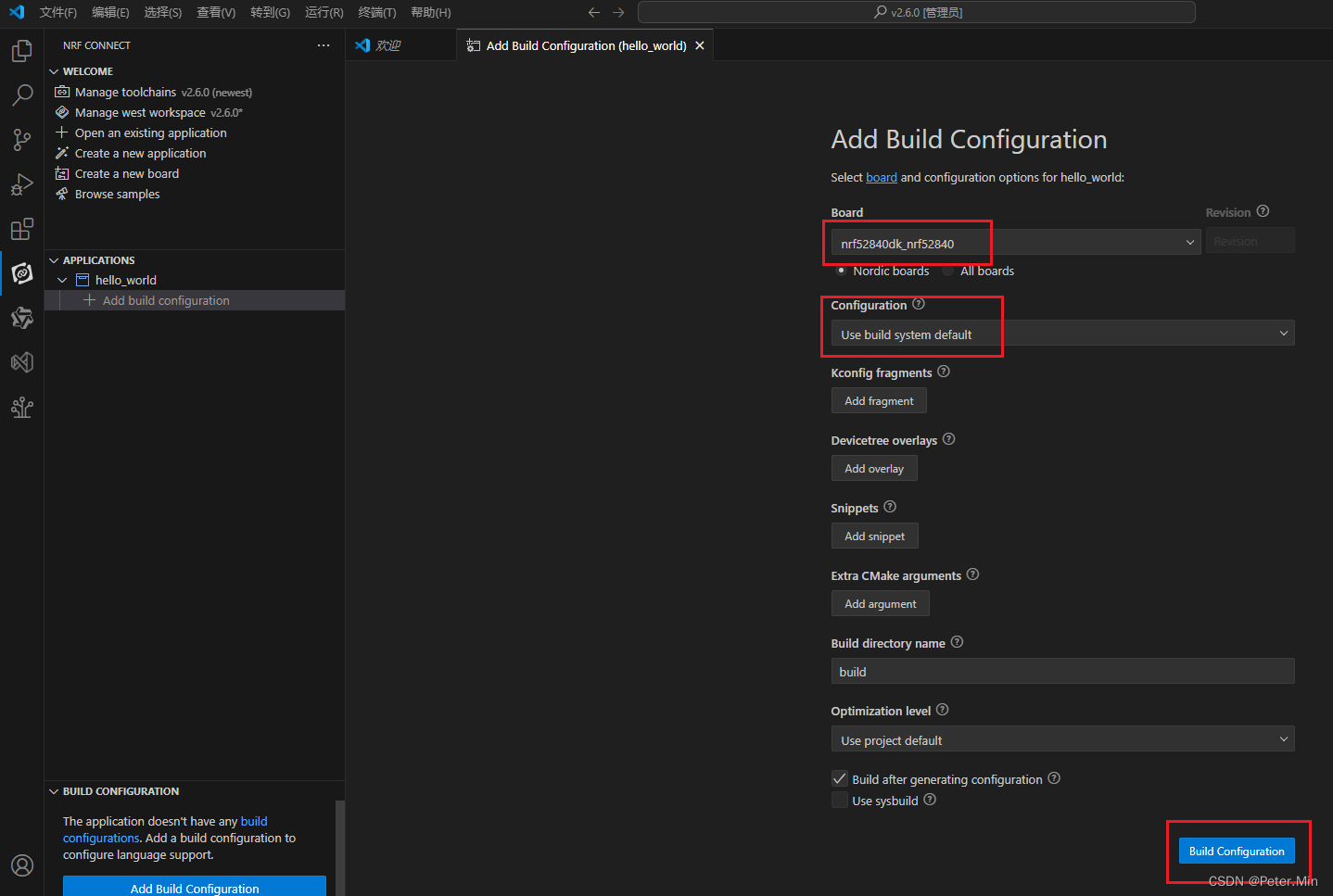The height and width of the screenshot is (896, 1333).
Task: Open the 查看(V) menu
Action: coord(216,12)
